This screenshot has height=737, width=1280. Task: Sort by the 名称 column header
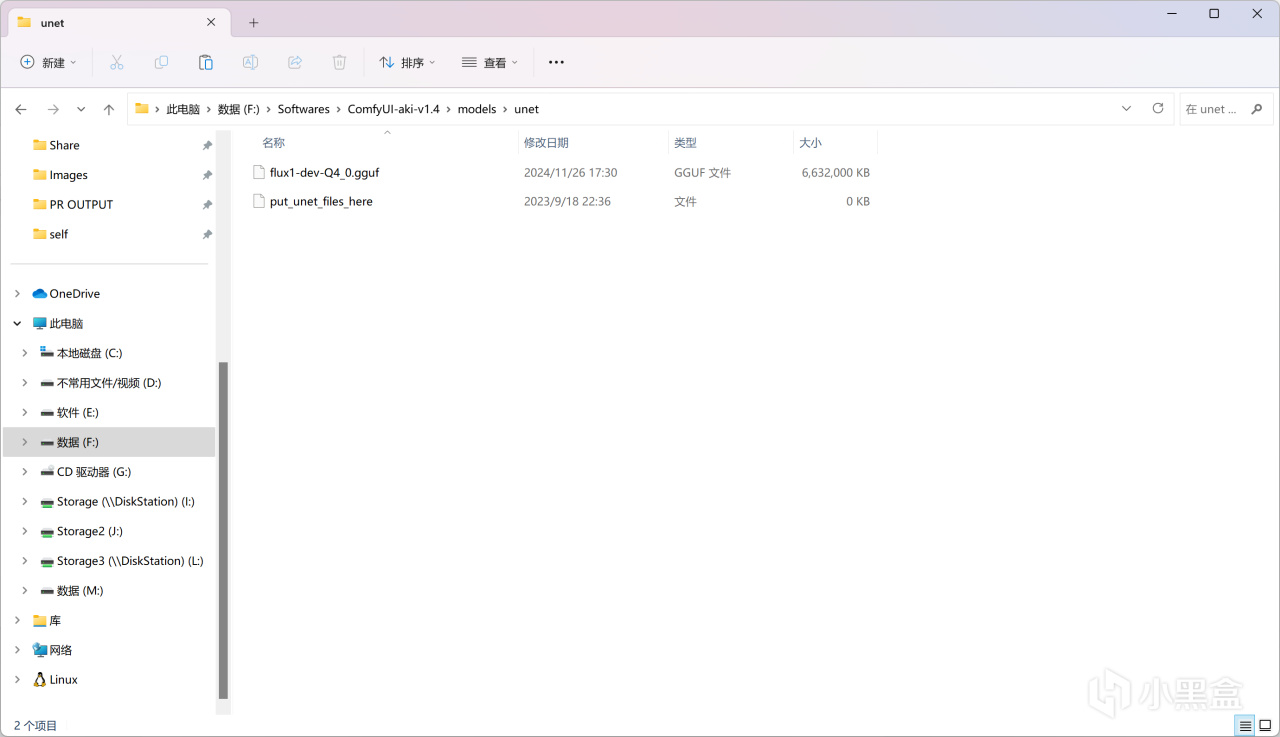(385, 143)
